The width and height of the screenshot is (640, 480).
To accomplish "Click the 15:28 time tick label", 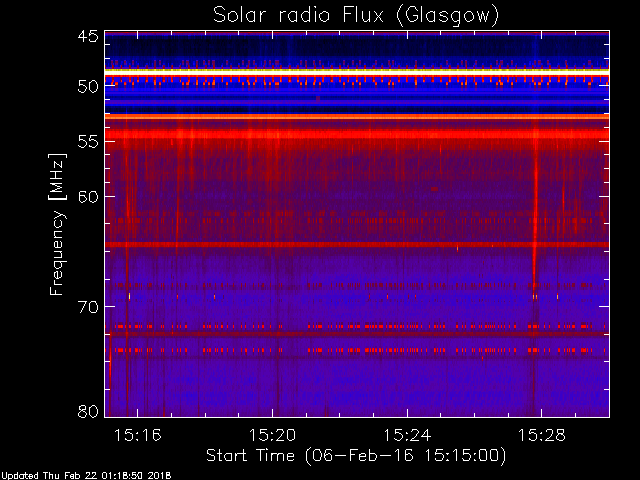I will [542, 436].
